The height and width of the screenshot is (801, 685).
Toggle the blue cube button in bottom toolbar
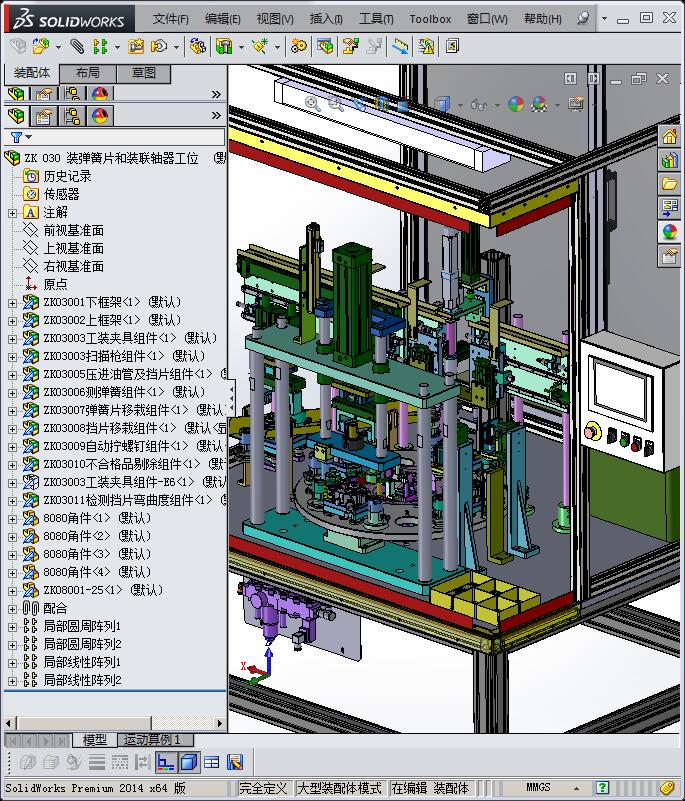click(x=189, y=762)
